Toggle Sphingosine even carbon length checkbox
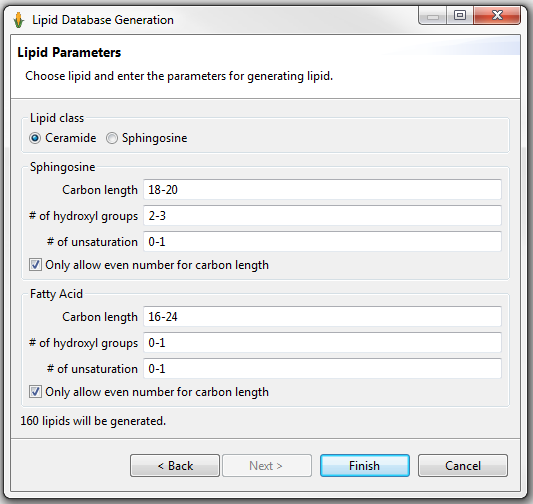Image resolution: width=533 pixels, height=504 pixels. [35, 265]
